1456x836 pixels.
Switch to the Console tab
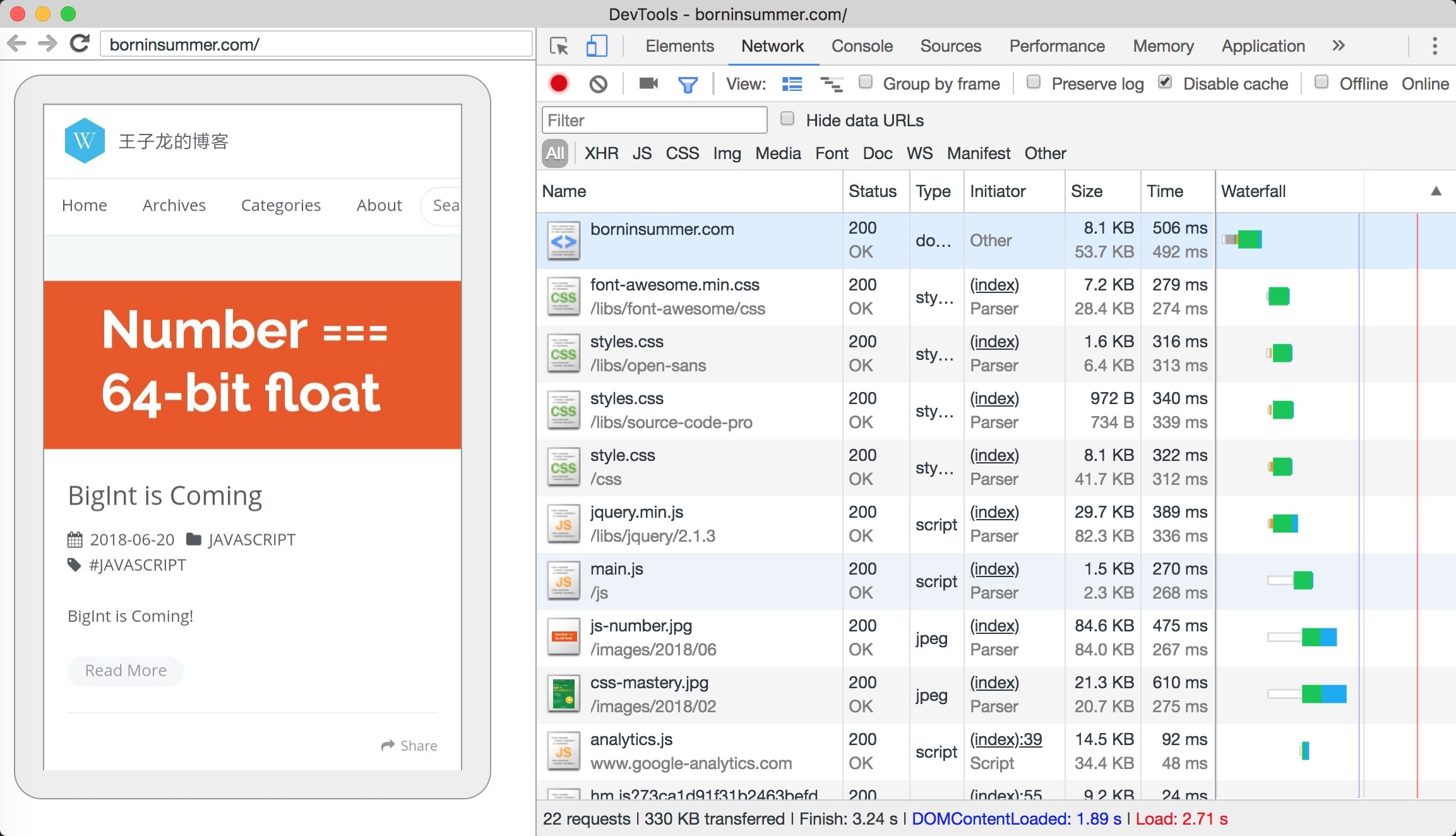click(x=861, y=46)
